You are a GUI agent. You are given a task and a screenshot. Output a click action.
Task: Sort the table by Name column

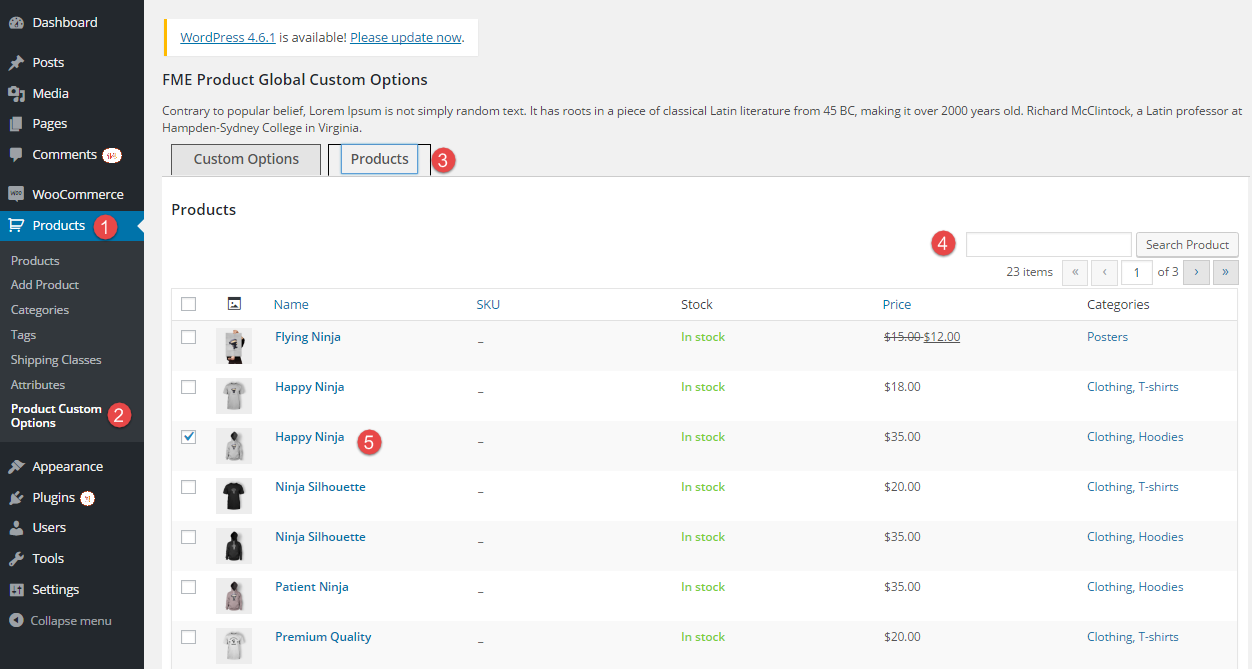(291, 304)
